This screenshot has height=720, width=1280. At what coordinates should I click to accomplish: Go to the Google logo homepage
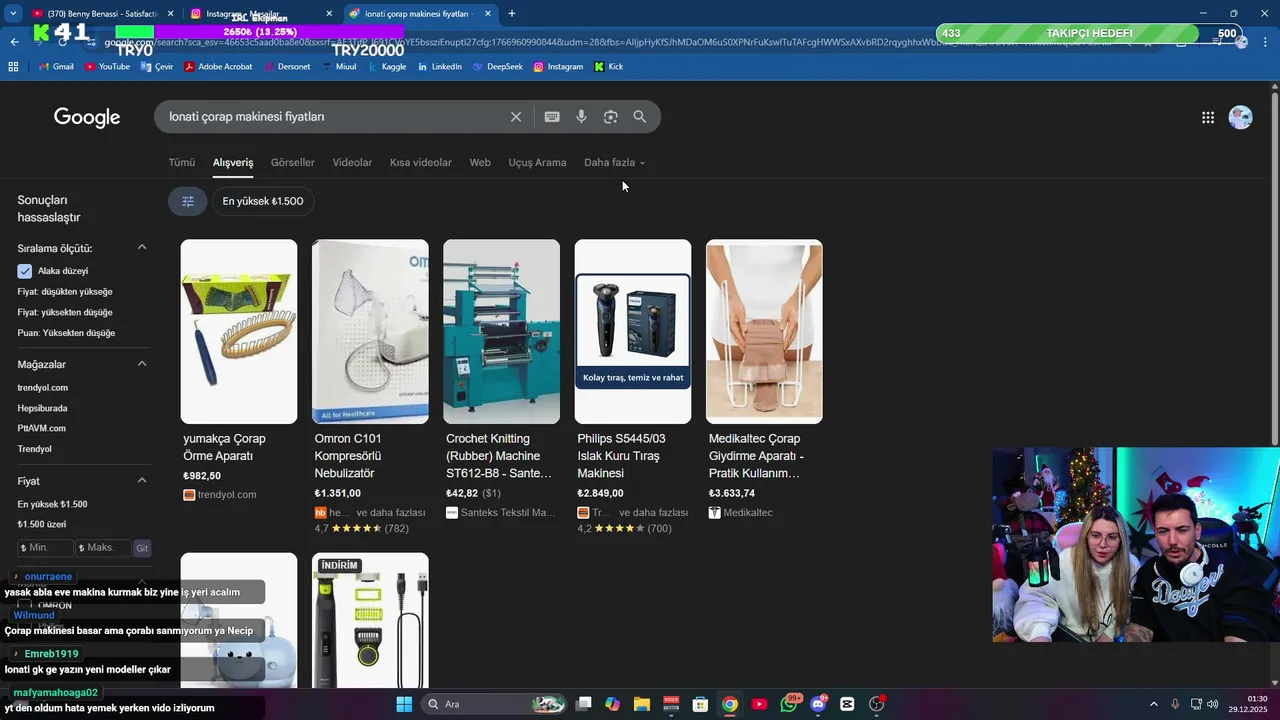tap(87, 117)
